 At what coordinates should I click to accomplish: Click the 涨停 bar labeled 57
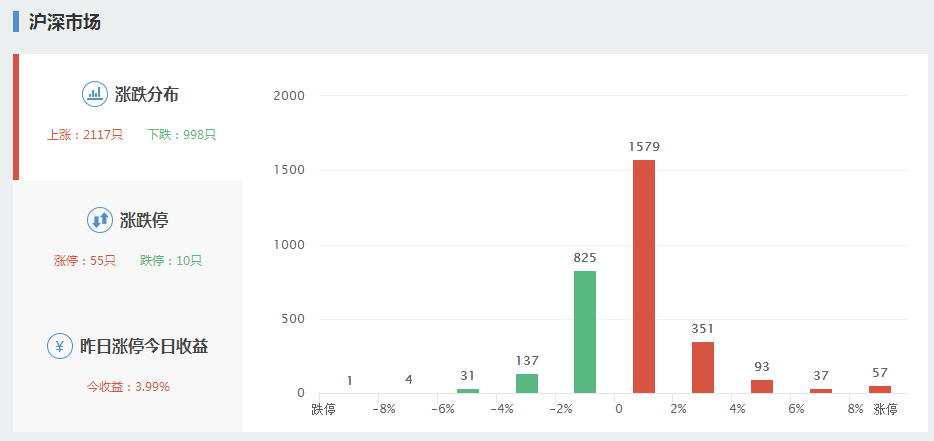(x=880, y=390)
